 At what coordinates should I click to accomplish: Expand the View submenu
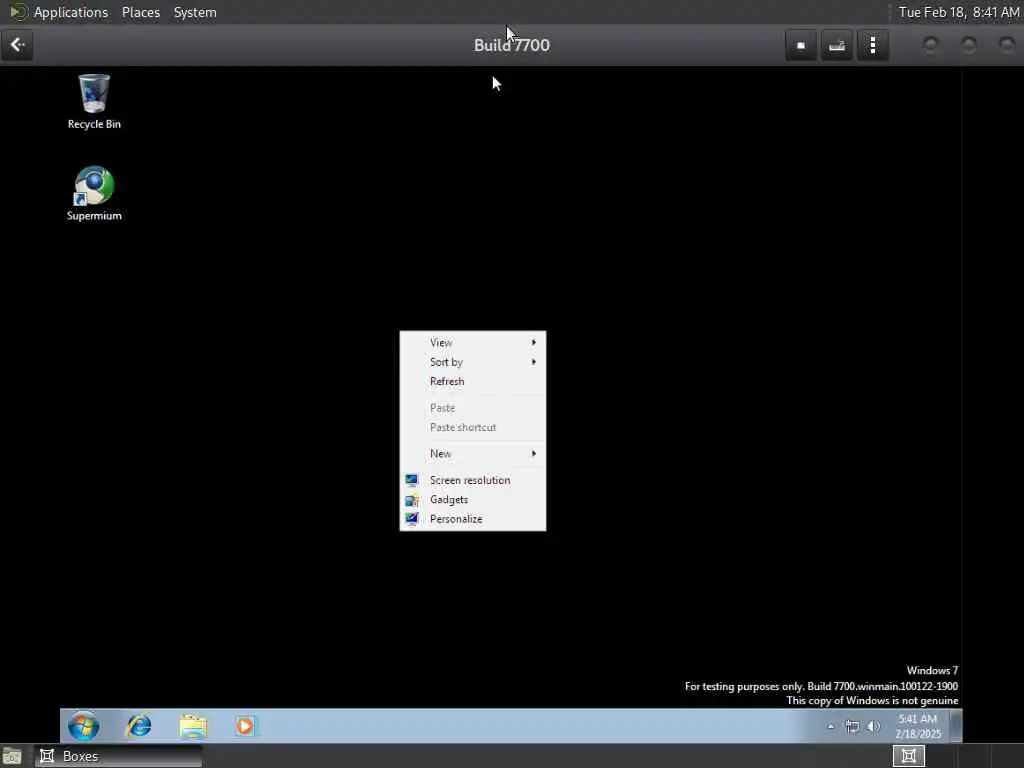pyautogui.click(x=473, y=342)
